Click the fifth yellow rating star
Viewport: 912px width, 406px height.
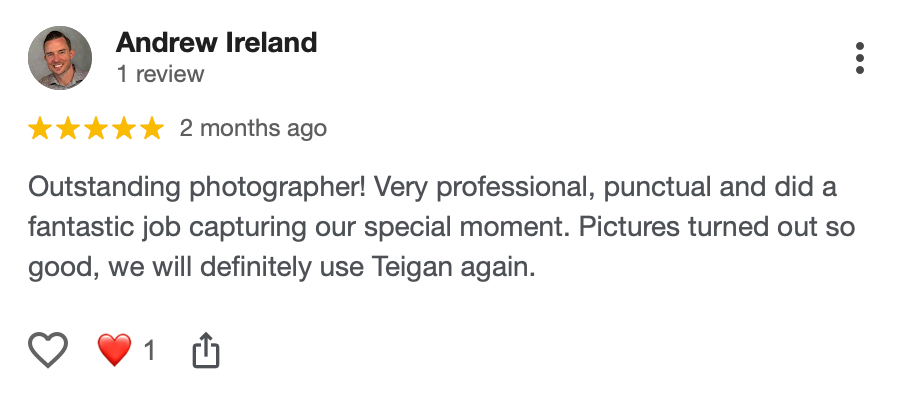(x=152, y=128)
